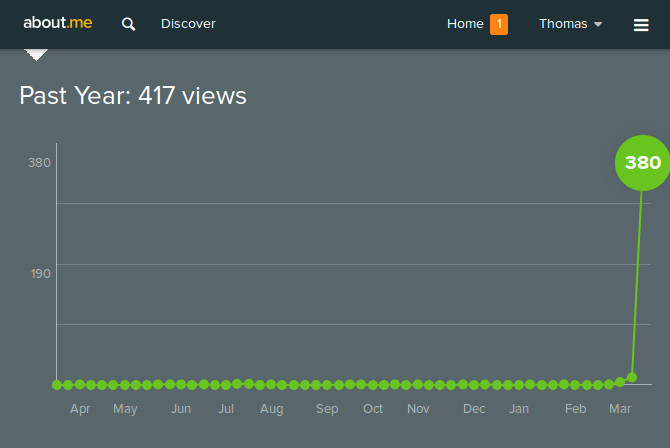
Task: Click the 380 y-axis label
Action: pyautogui.click(x=39, y=162)
